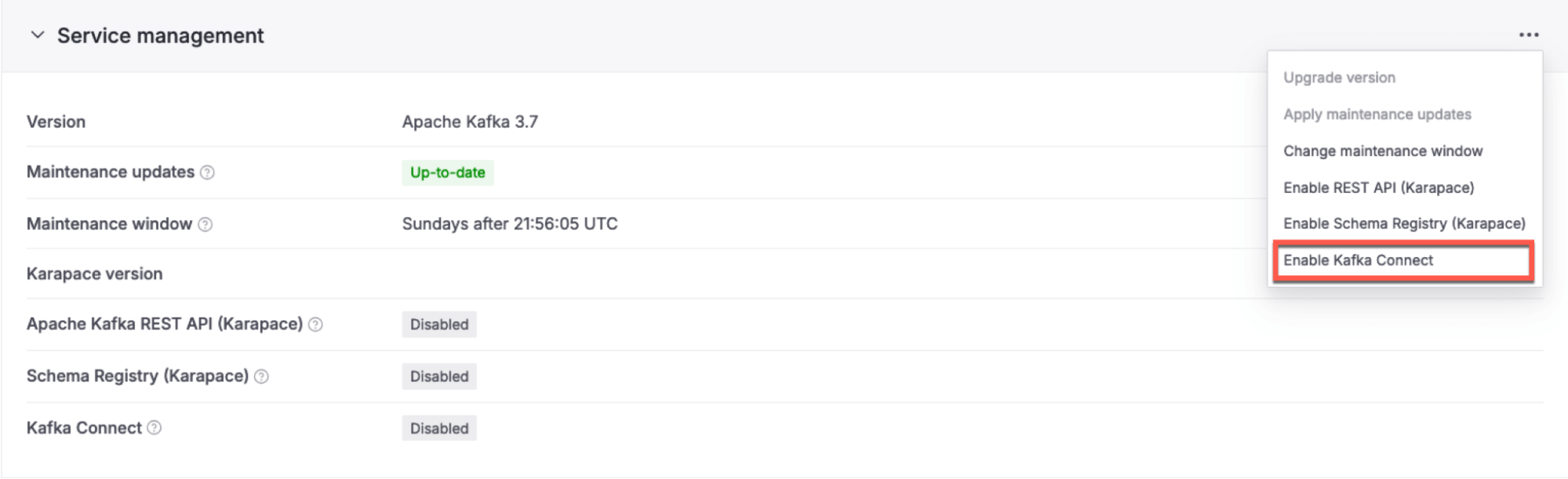Click the Disabled badge beside Schema Registry
The height and width of the screenshot is (479, 1568).
[438, 376]
